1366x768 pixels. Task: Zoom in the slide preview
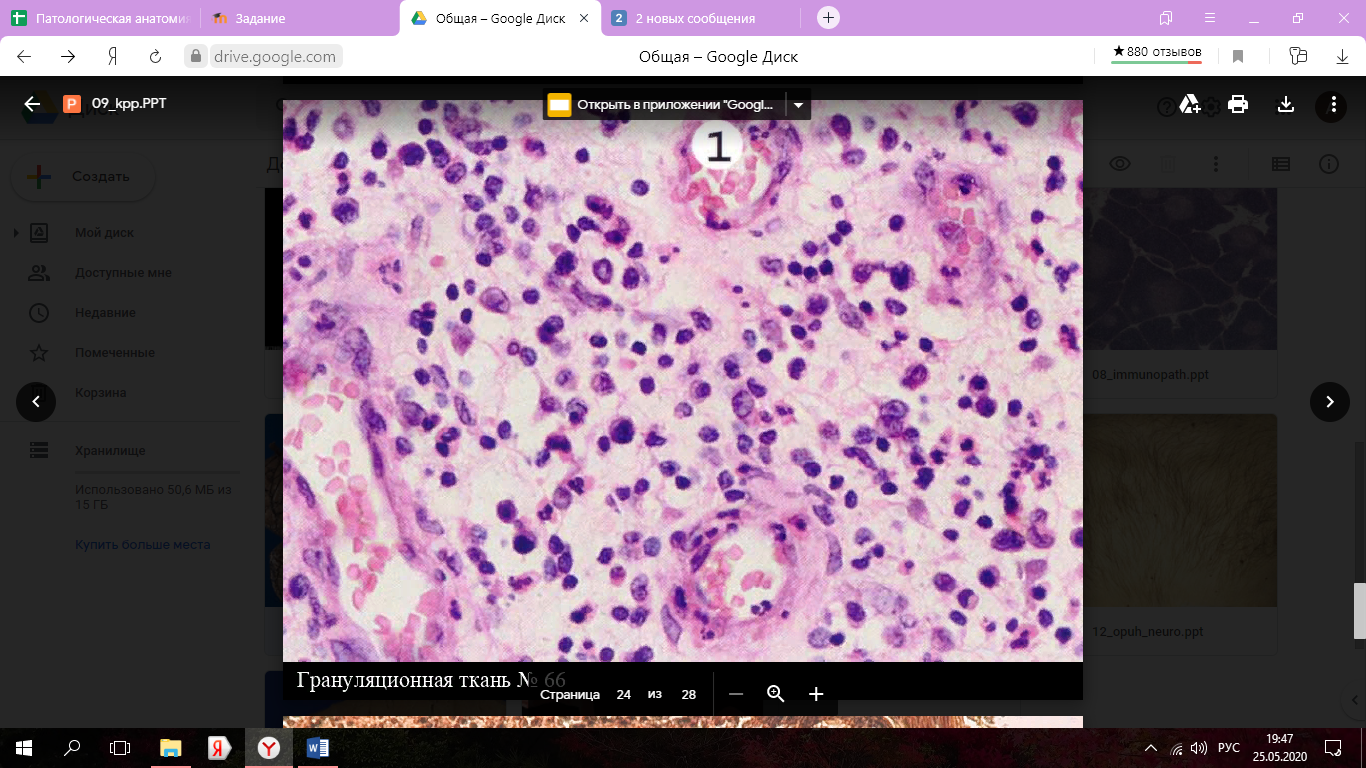click(816, 694)
